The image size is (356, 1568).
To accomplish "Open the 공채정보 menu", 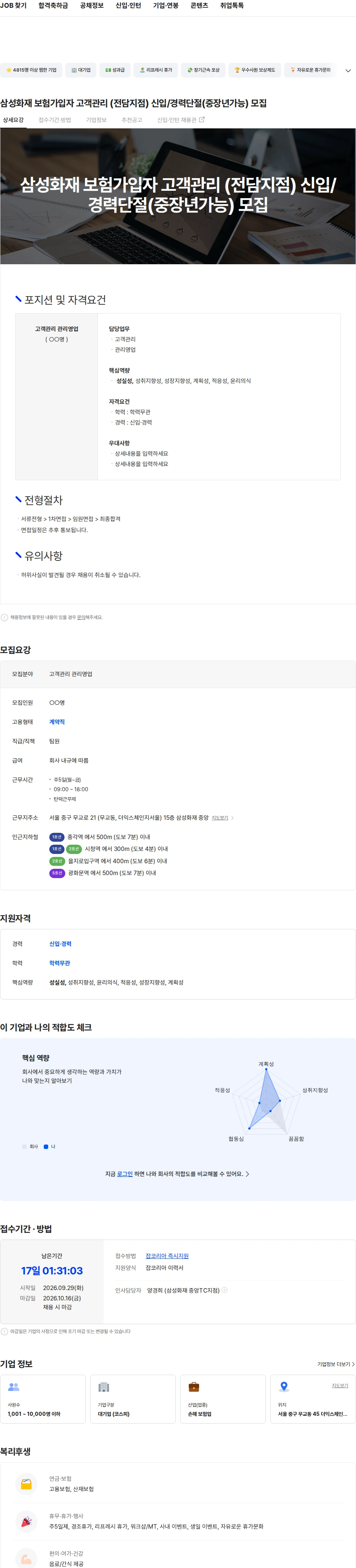I will point(92,6).
